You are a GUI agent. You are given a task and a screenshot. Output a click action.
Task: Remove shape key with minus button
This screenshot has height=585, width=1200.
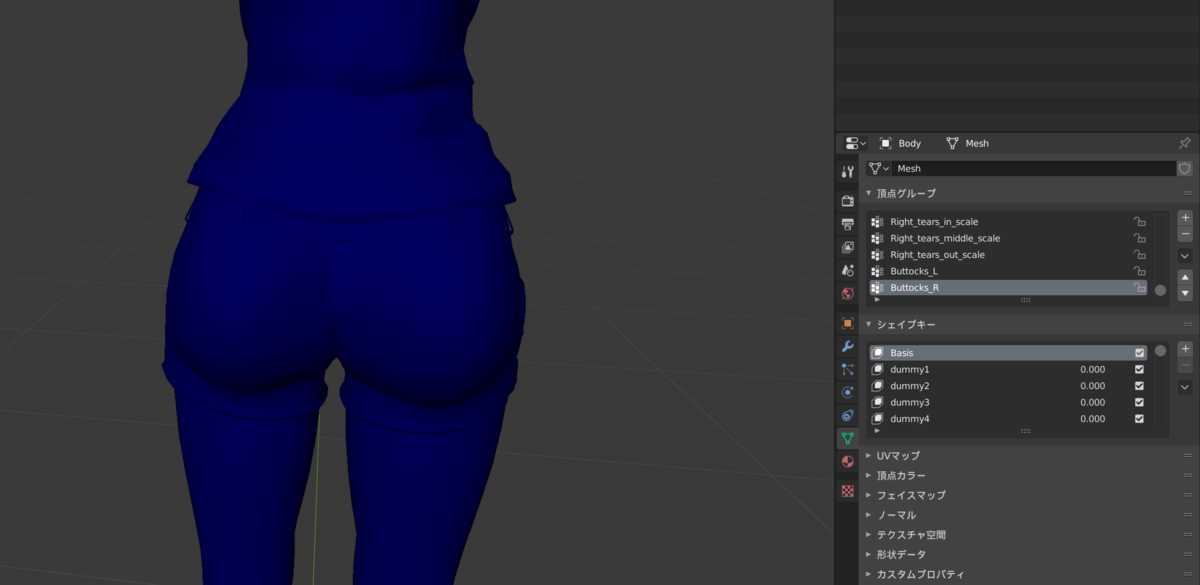pyautogui.click(x=1185, y=366)
